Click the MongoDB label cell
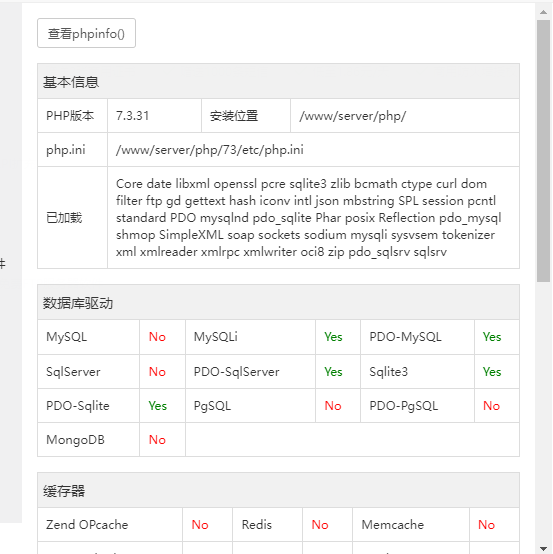 88,440
